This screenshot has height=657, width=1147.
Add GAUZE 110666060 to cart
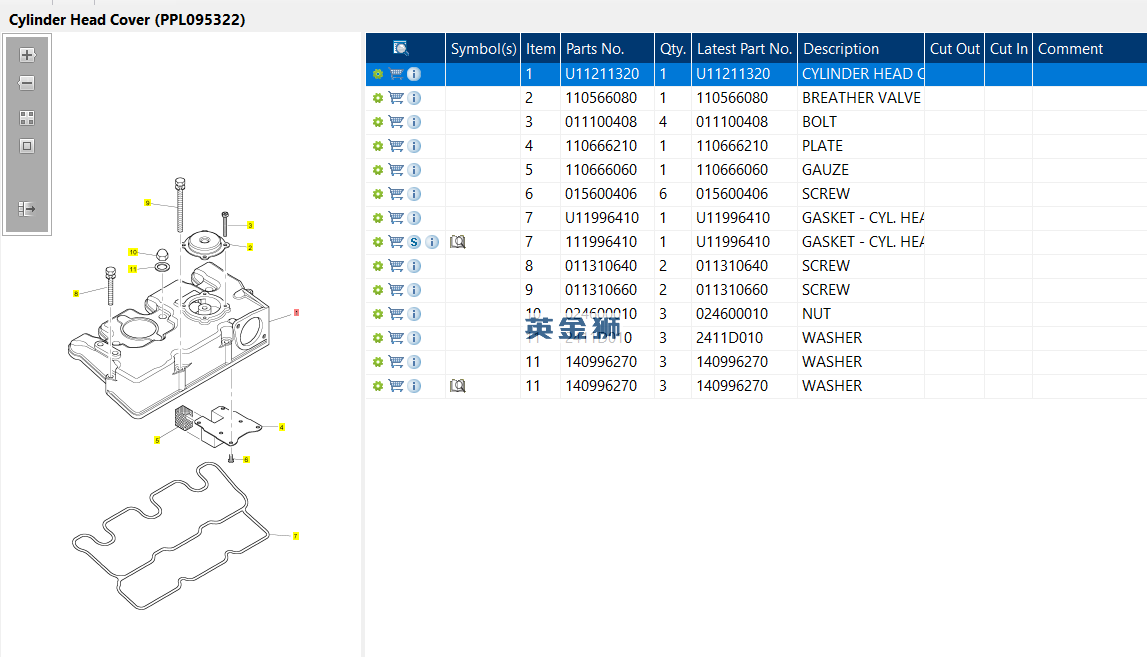coord(396,170)
